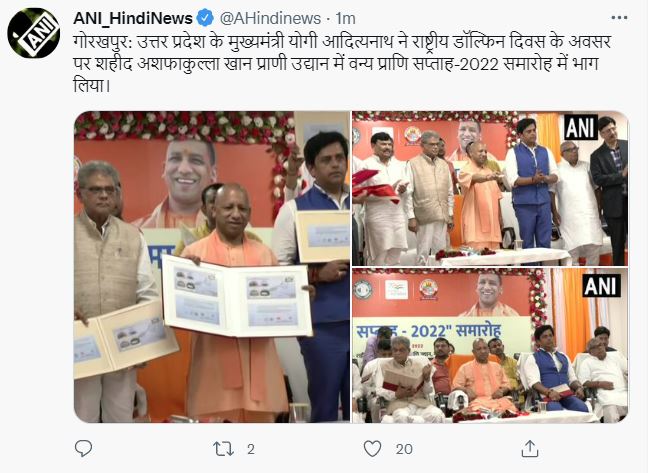671x473 pixels.
Task: Click ANI watermark on top-right photo
Action: coord(581,127)
